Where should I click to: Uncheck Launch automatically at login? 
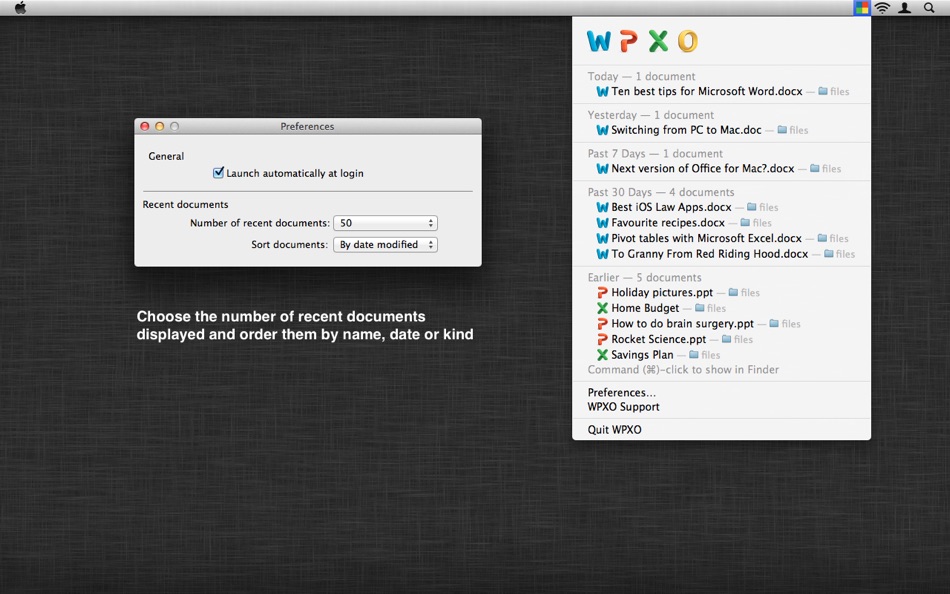[x=219, y=173]
